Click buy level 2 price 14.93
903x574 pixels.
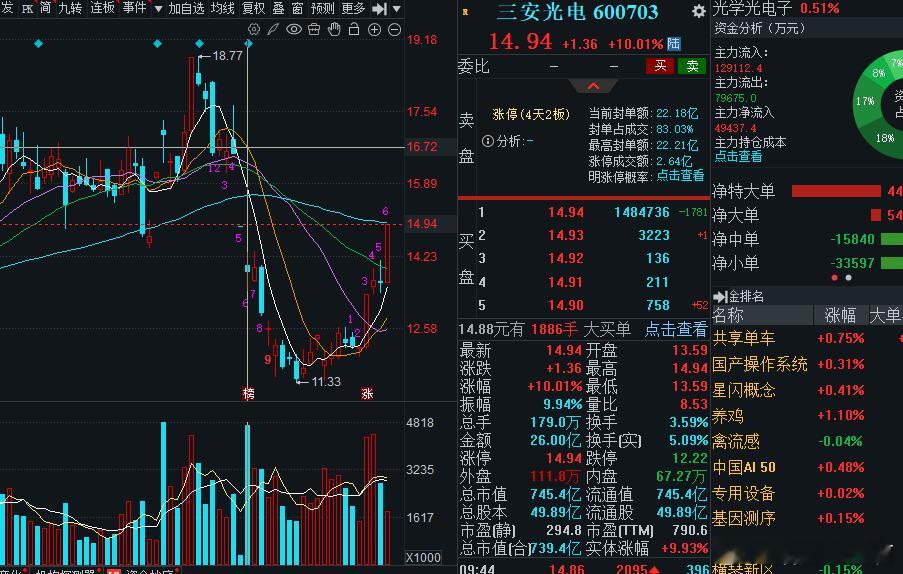566,235
